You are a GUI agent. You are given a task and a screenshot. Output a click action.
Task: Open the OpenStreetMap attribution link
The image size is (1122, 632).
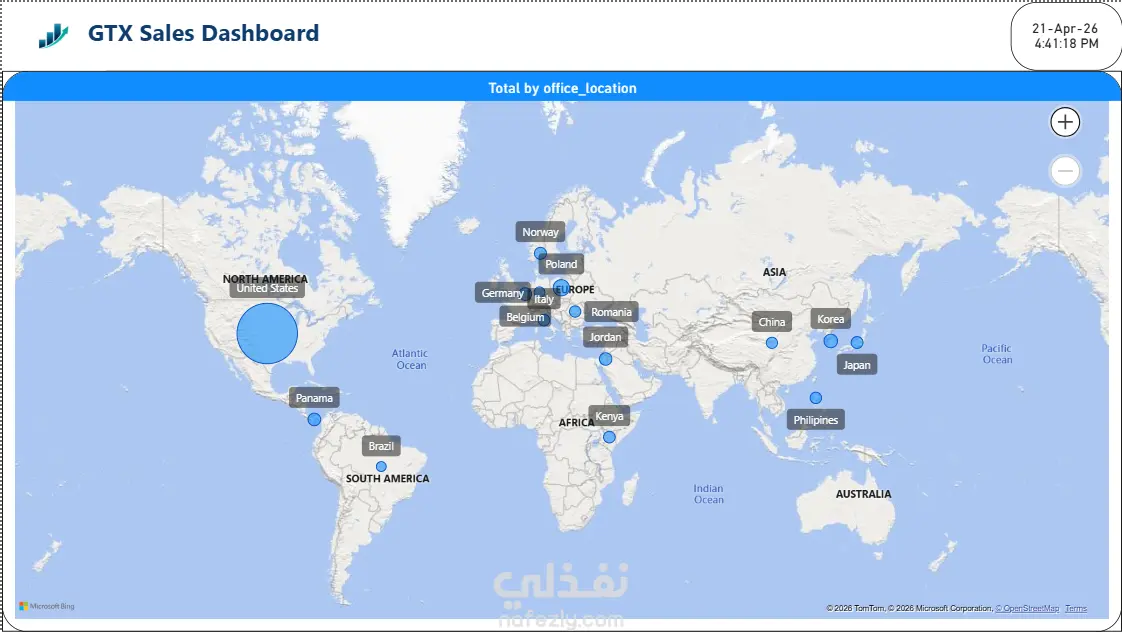[x=1028, y=608]
